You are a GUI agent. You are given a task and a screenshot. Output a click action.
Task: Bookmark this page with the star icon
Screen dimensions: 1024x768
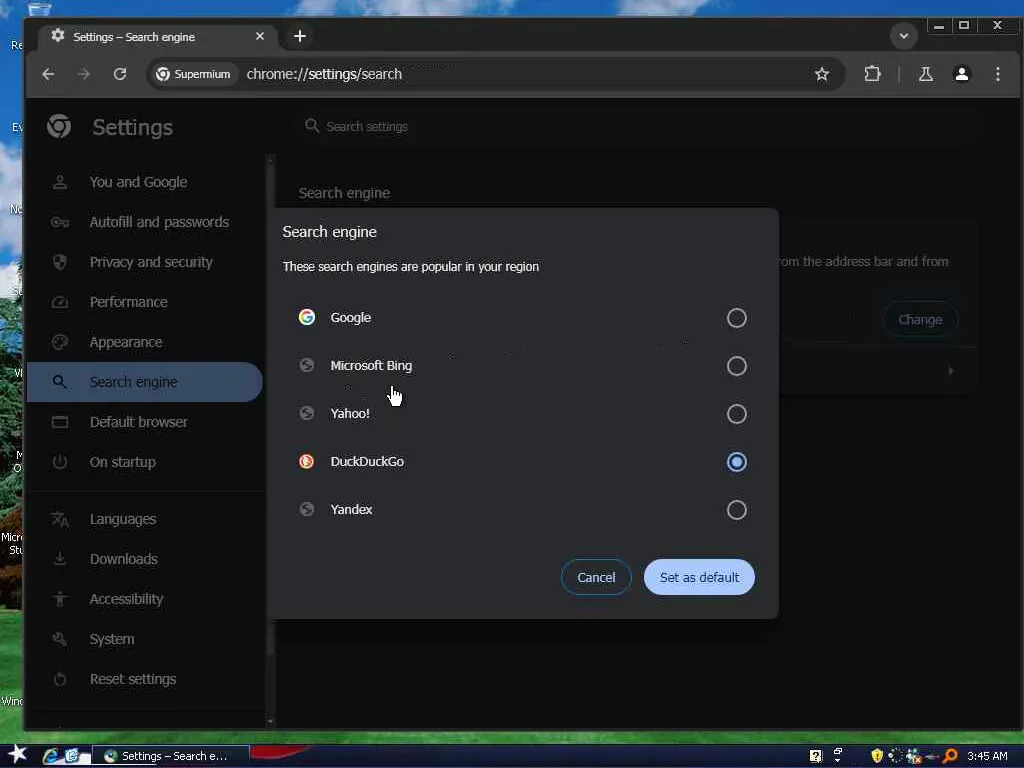822,74
